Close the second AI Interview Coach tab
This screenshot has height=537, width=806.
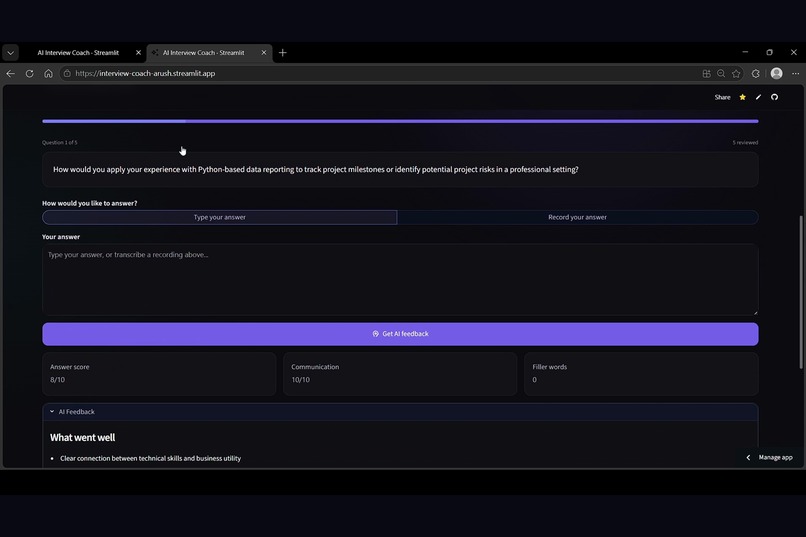[x=264, y=52]
